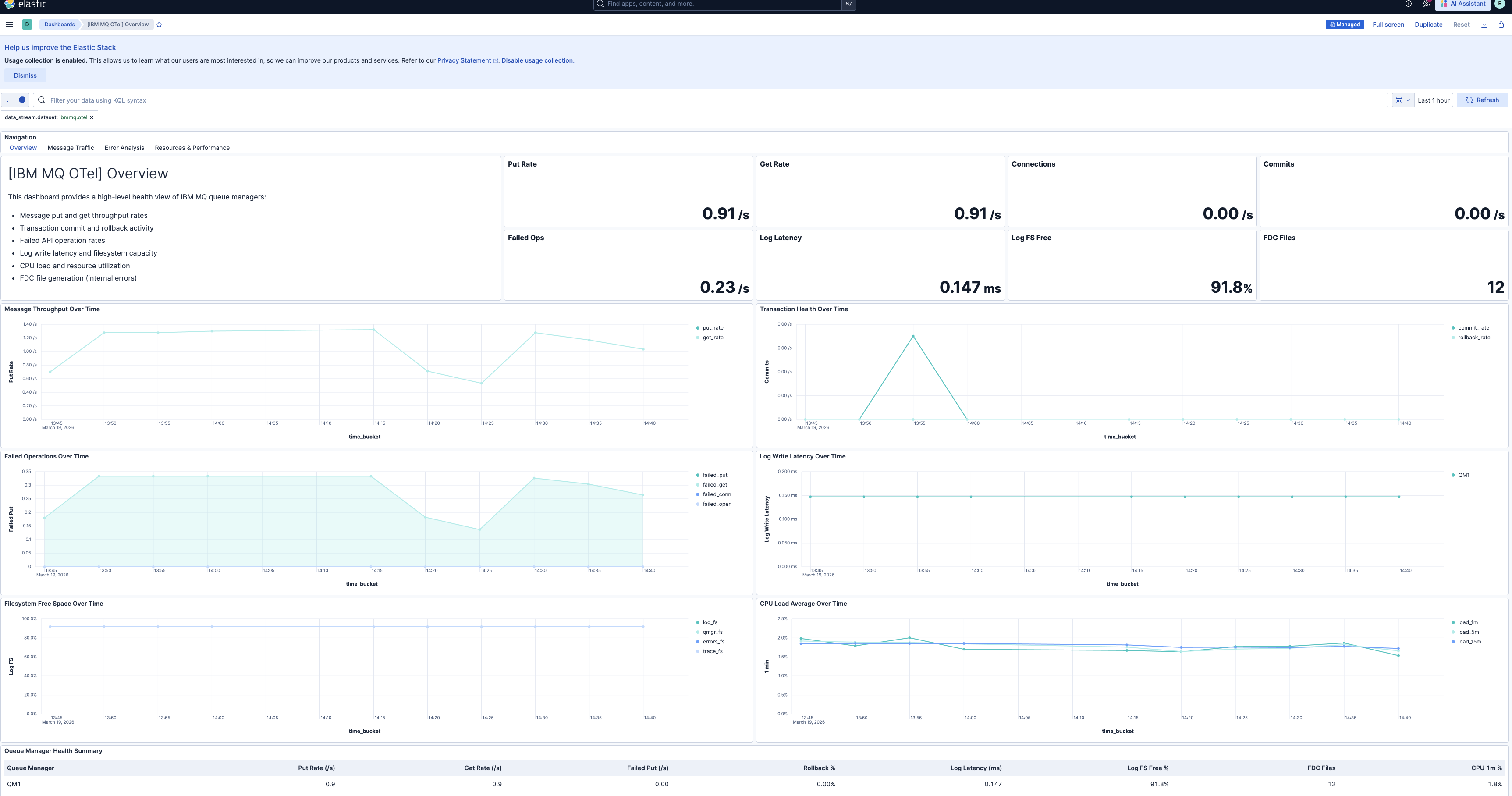The height and width of the screenshot is (796, 1512).
Task: Open the Privacy Statement link
Action: coord(464,60)
